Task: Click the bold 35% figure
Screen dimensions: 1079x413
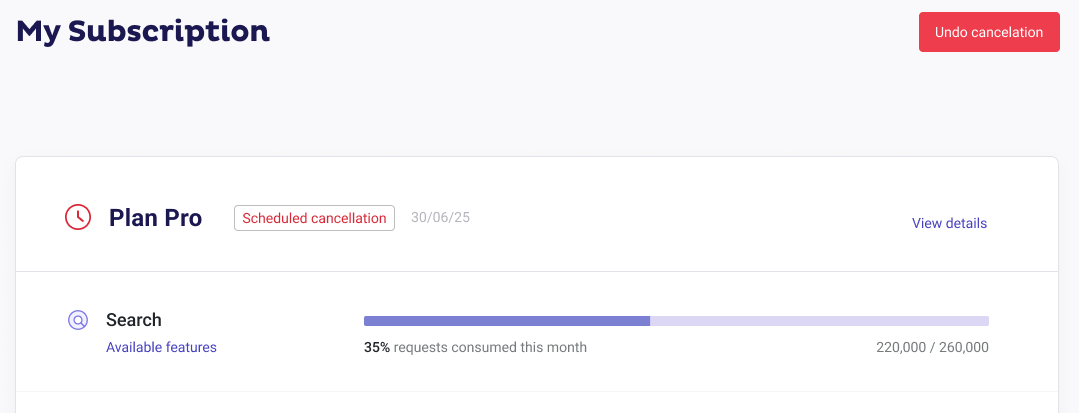Action: click(377, 348)
